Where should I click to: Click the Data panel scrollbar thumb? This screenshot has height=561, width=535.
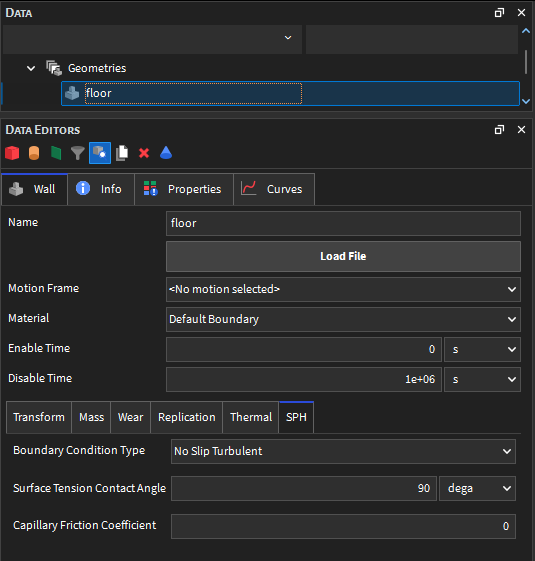[x=526, y=62]
